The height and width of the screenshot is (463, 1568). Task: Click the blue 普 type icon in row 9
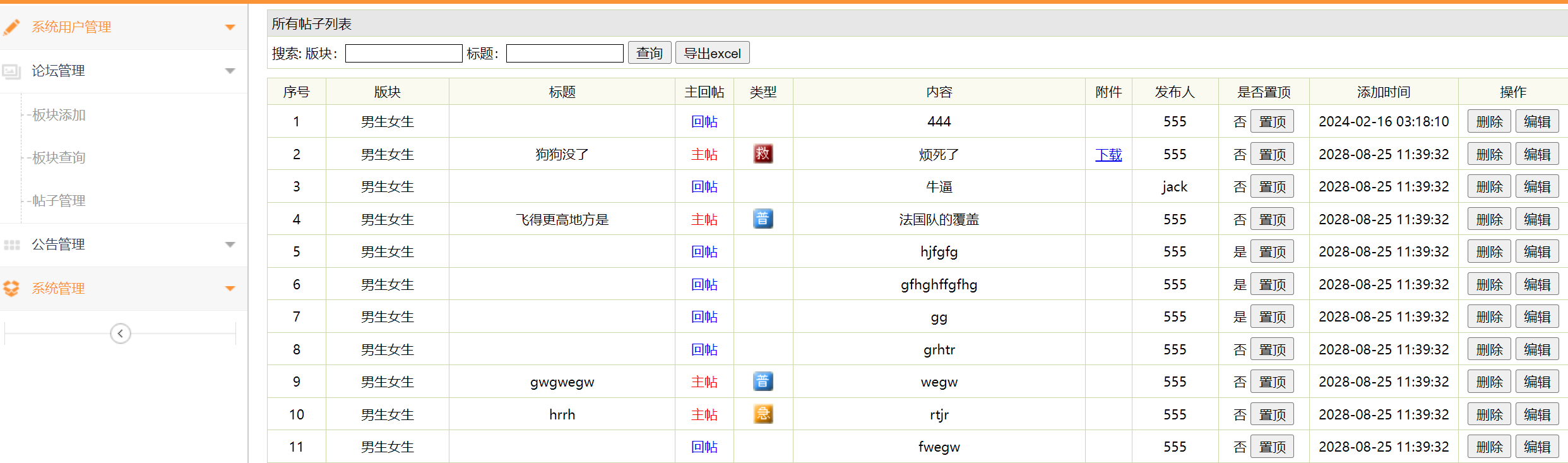[x=763, y=381]
